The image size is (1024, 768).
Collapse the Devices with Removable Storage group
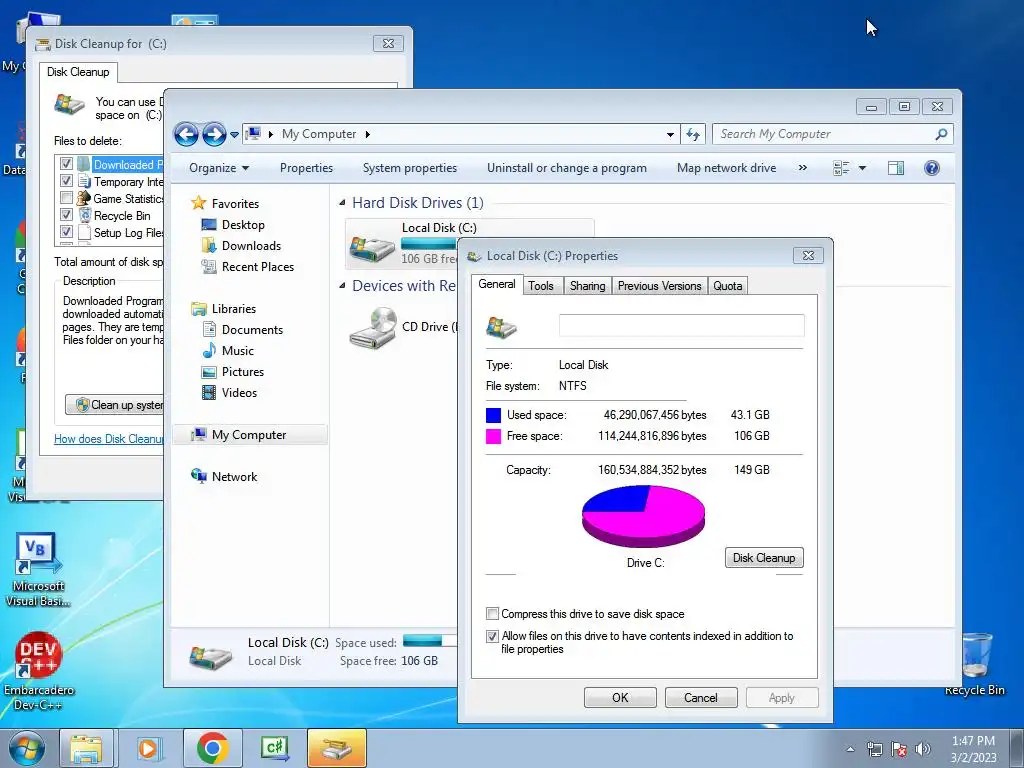pyautogui.click(x=342, y=285)
